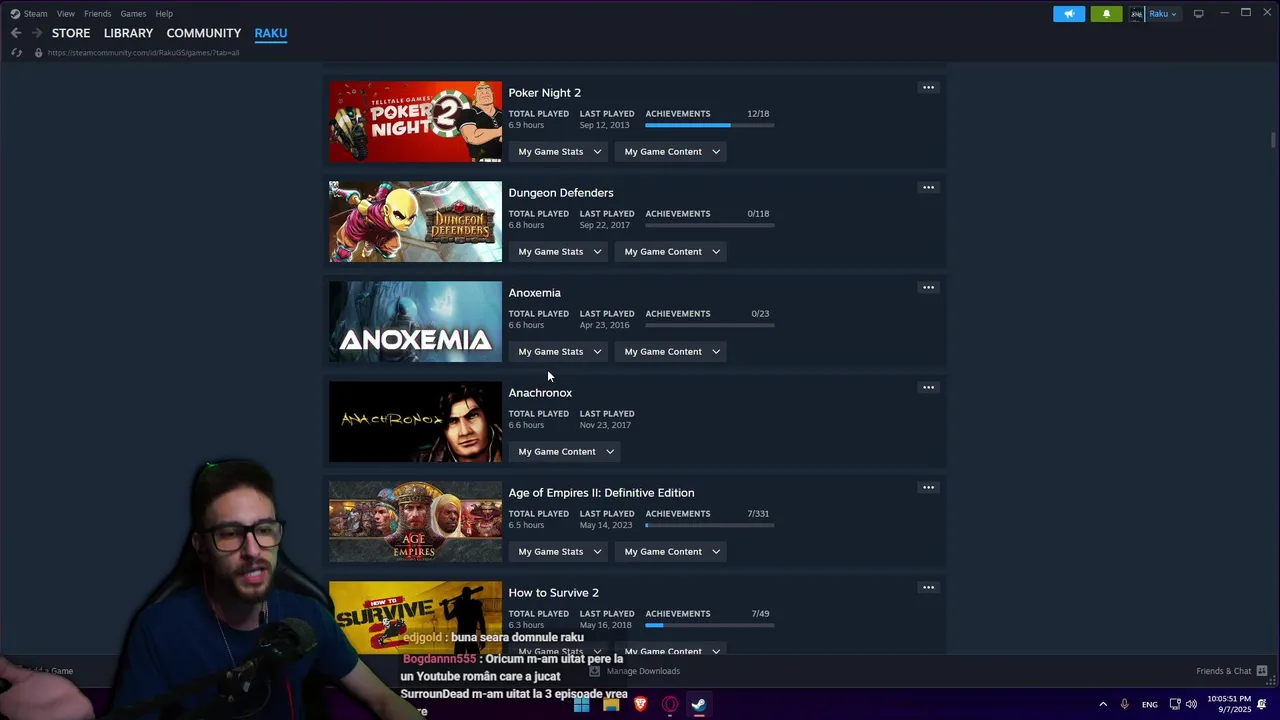Expand My Game Content for Poker Night 2
The width and height of the screenshot is (1280, 720).
(x=672, y=152)
